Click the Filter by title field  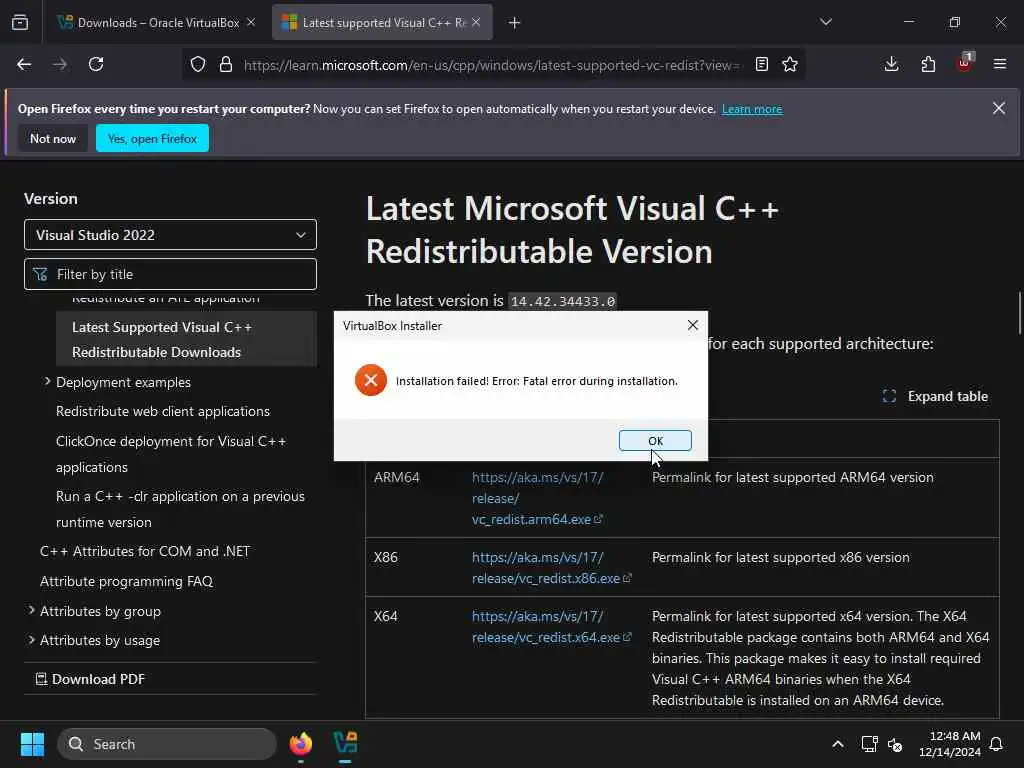coord(170,274)
